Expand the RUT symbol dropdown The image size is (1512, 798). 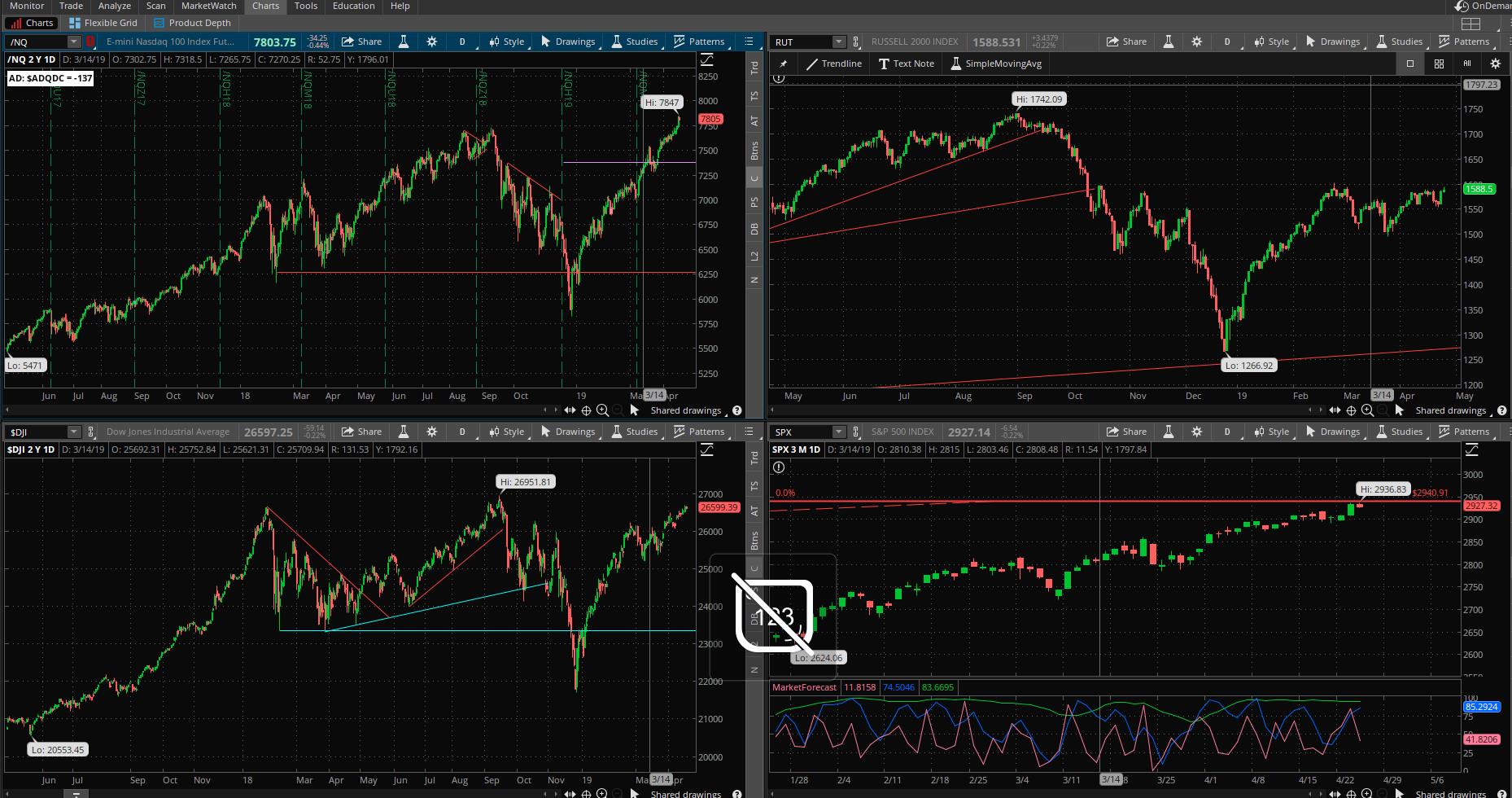[x=838, y=42]
